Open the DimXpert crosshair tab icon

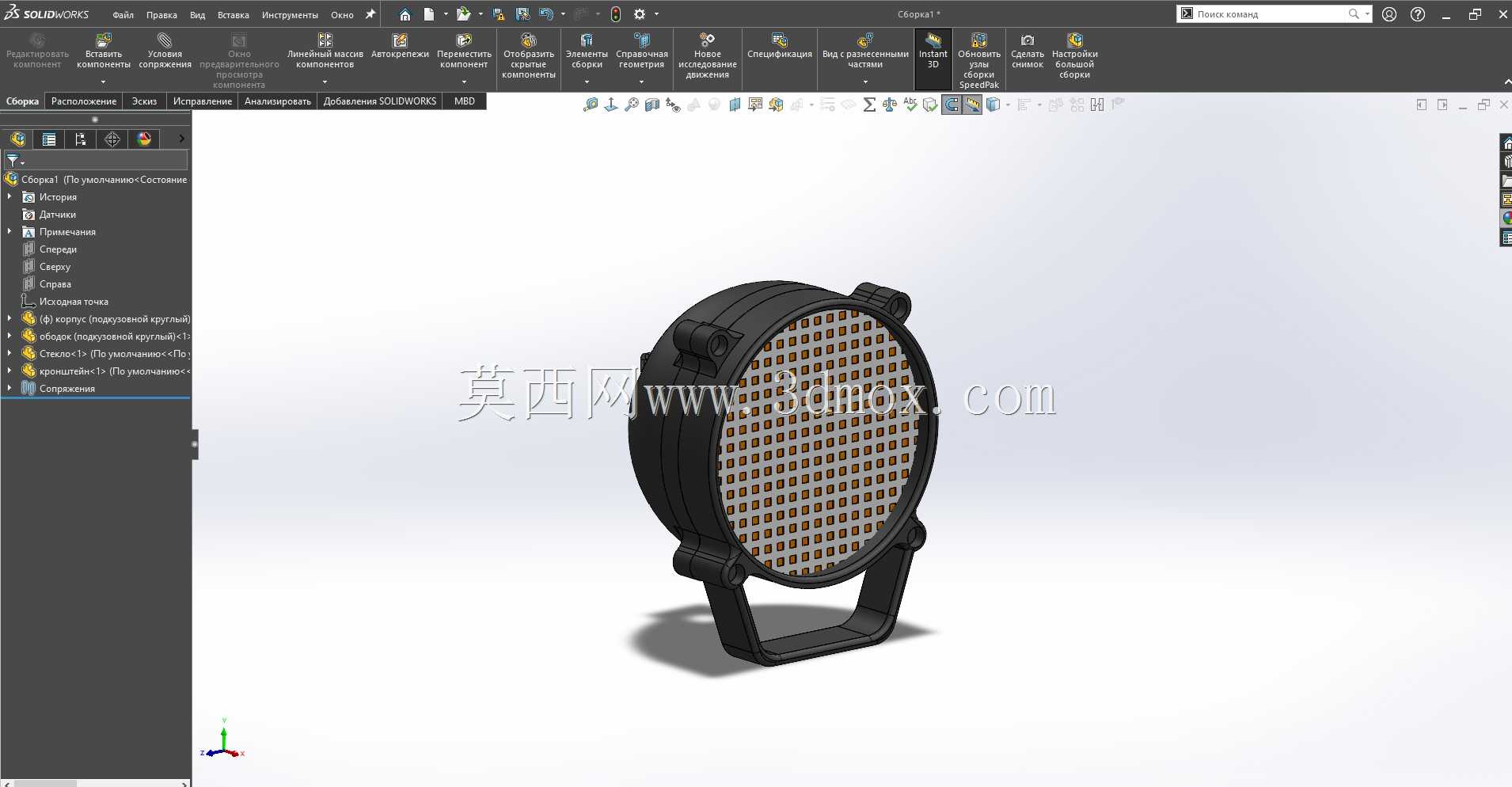(x=112, y=139)
